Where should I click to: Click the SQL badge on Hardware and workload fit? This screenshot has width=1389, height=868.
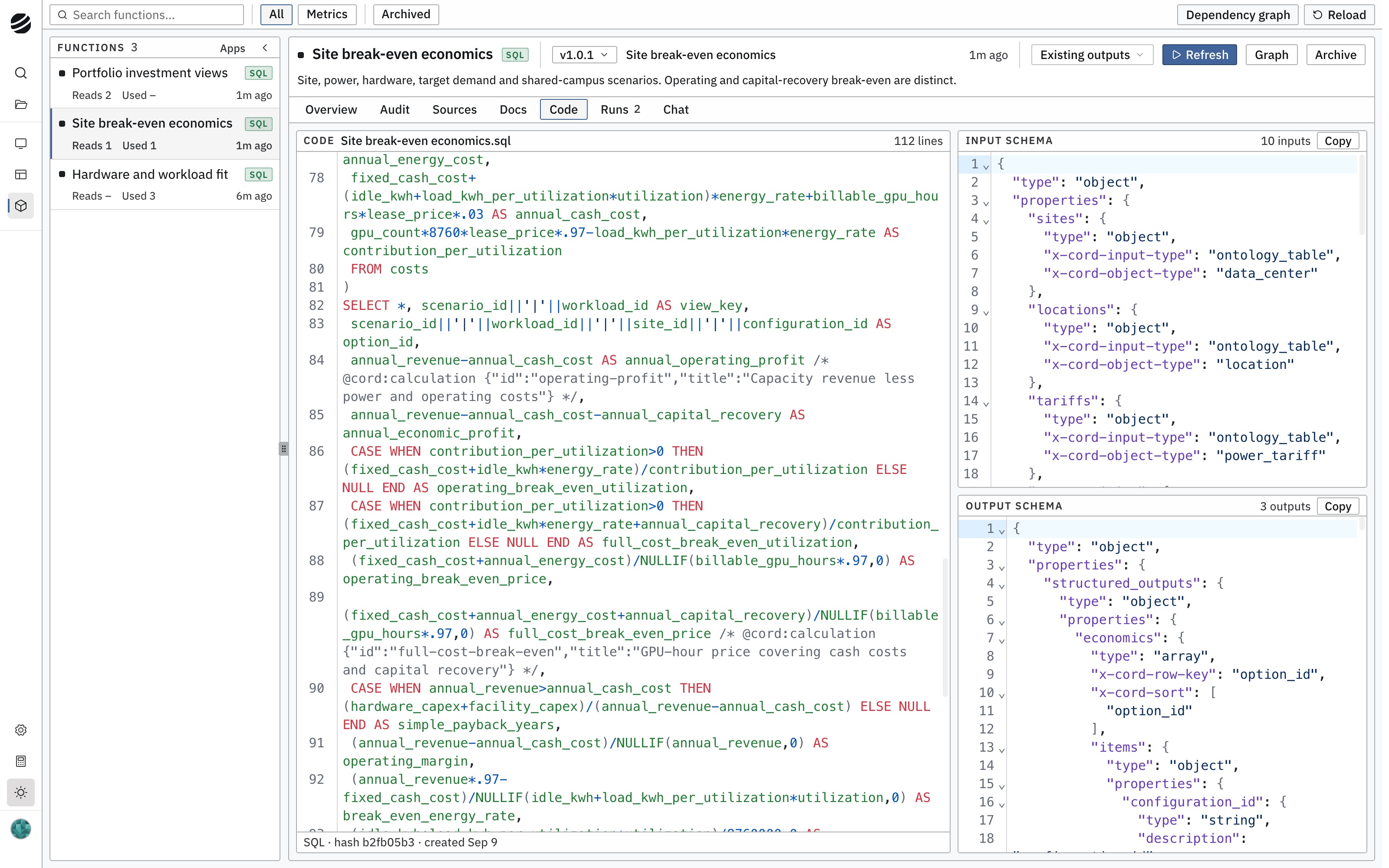pos(258,174)
